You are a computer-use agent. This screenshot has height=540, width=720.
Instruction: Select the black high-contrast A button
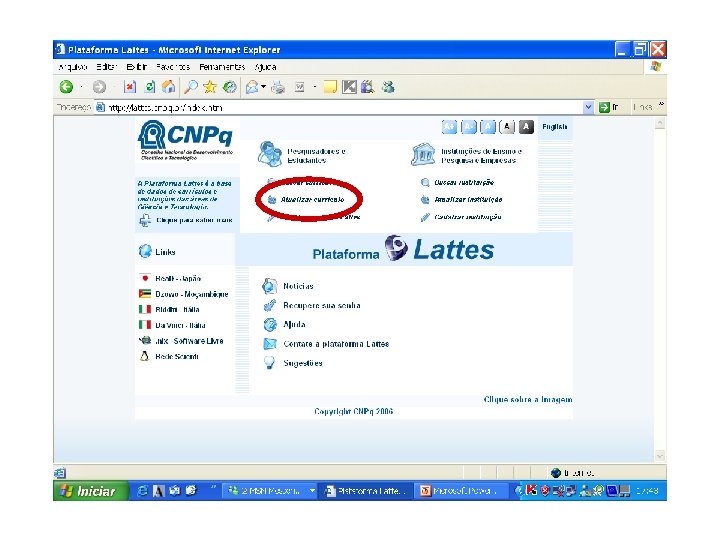tap(526, 127)
